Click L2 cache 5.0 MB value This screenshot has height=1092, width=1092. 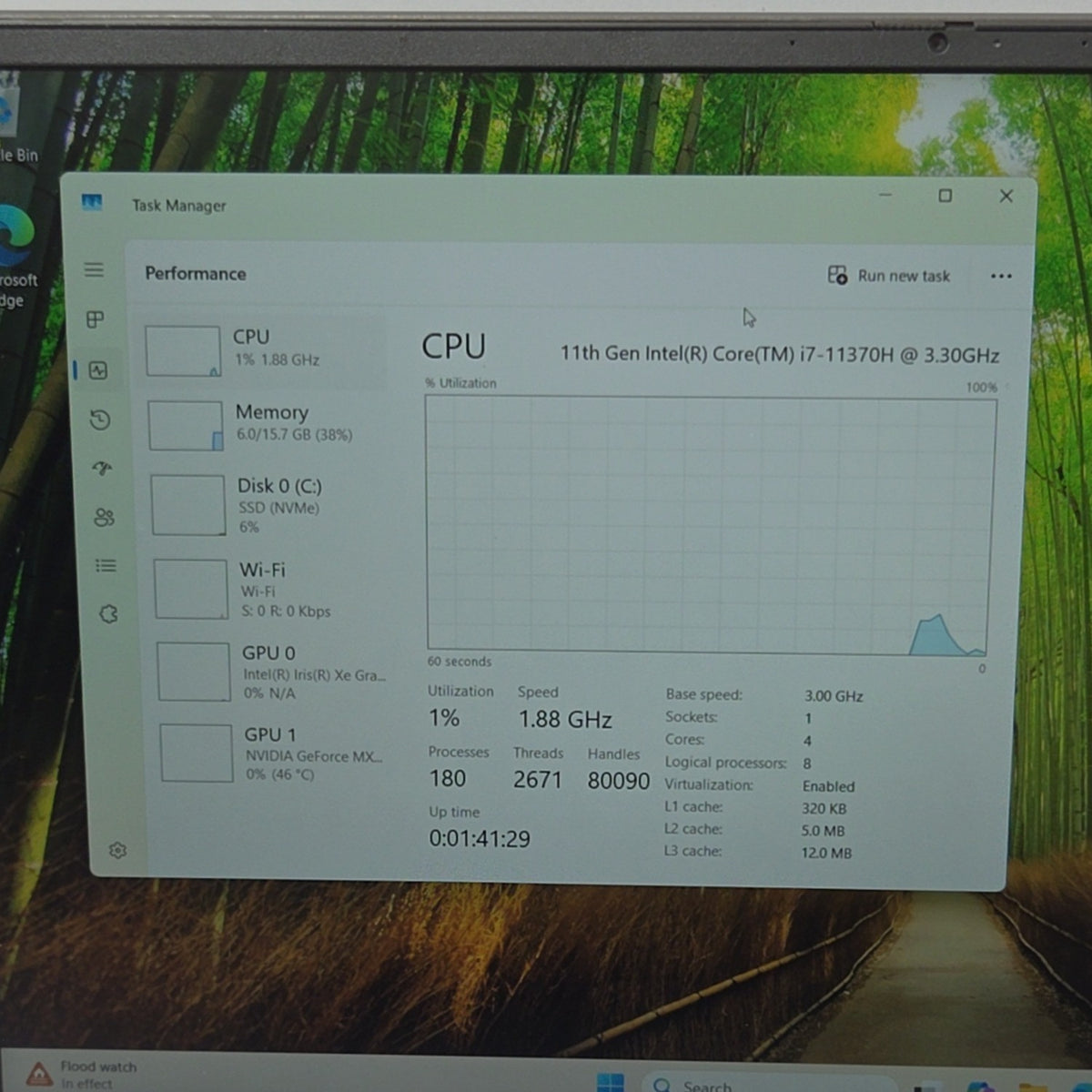(823, 831)
